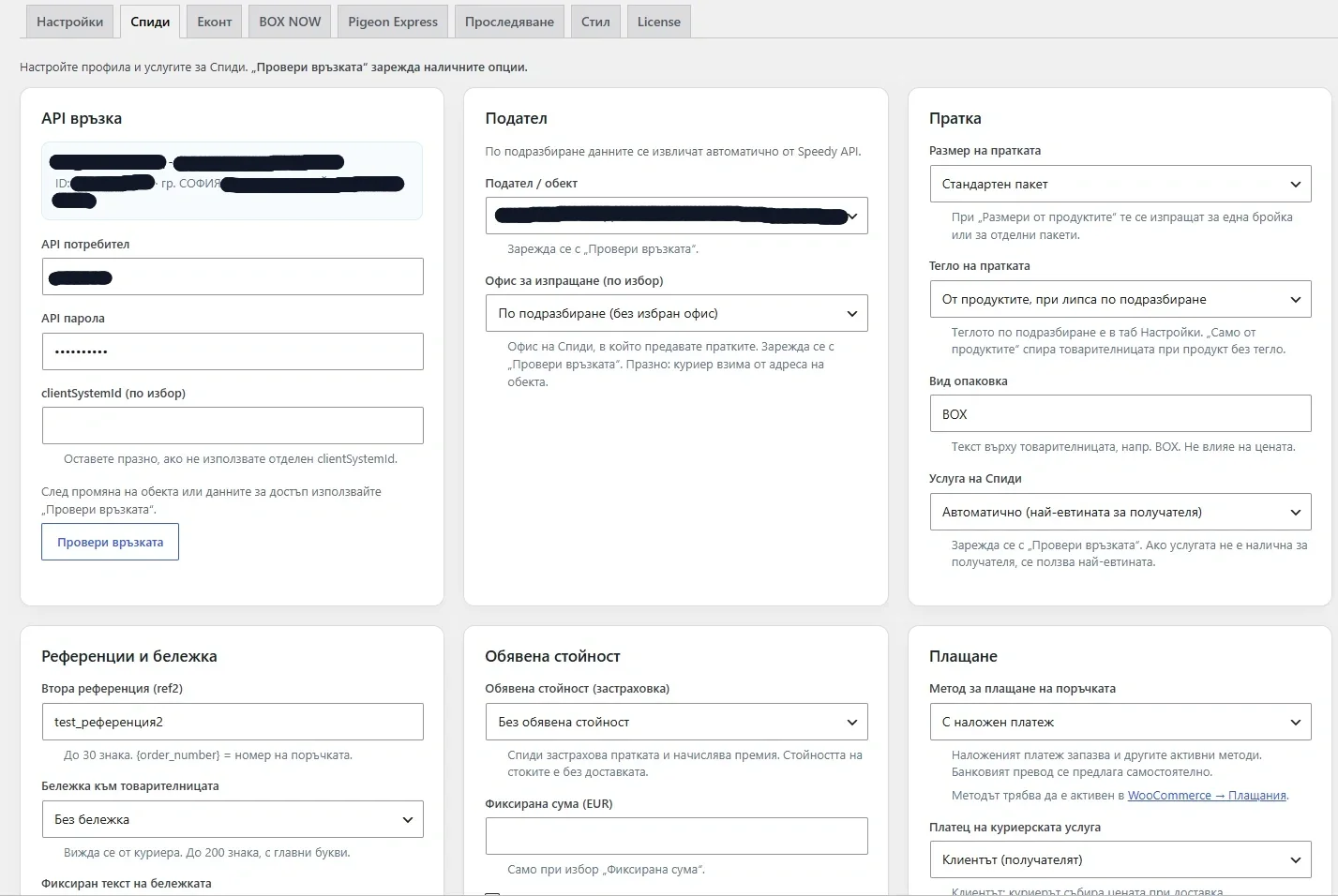Click the API връзка section heading
Image resolution: width=1338 pixels, height=896 pixels.
(82, 118)
